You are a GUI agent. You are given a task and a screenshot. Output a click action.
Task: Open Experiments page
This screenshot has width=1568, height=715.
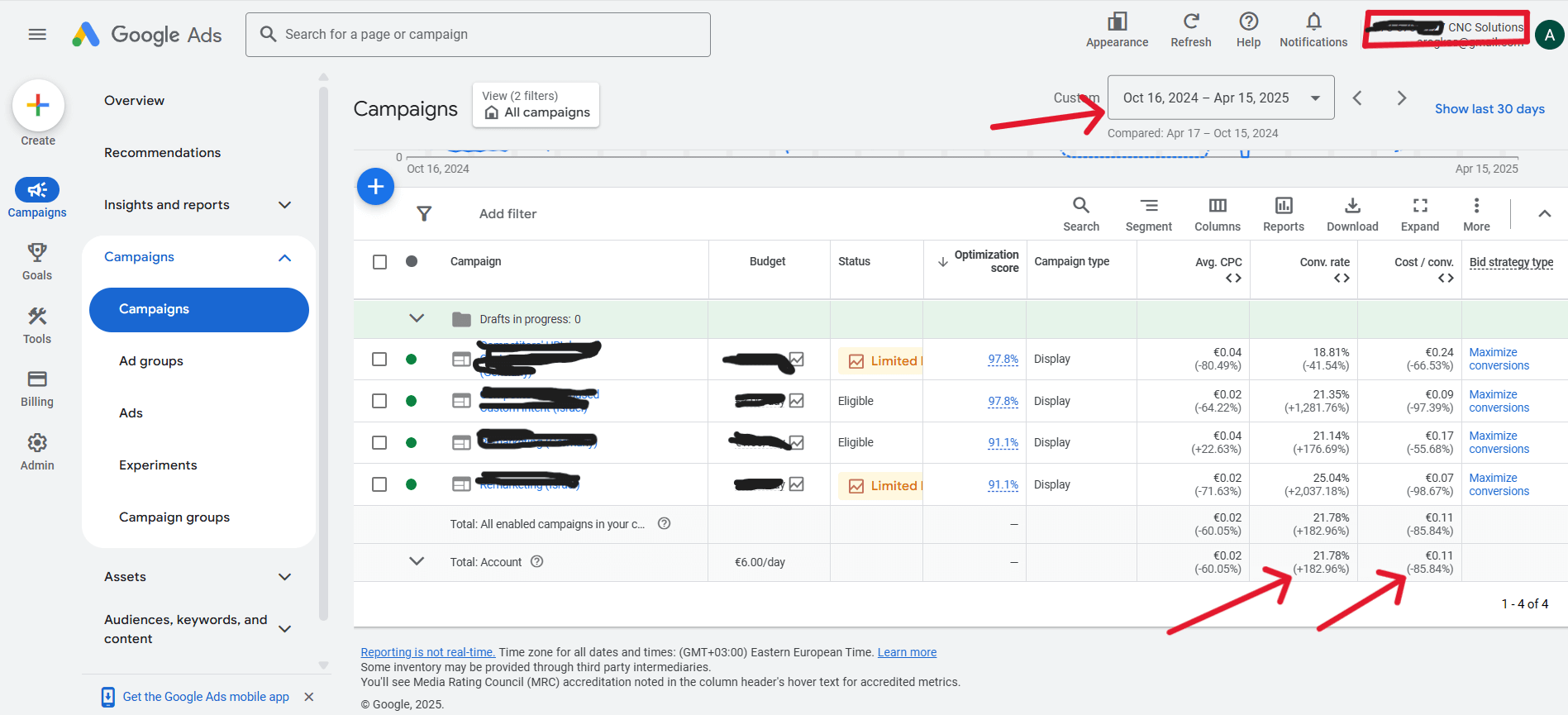pos(158,465)
